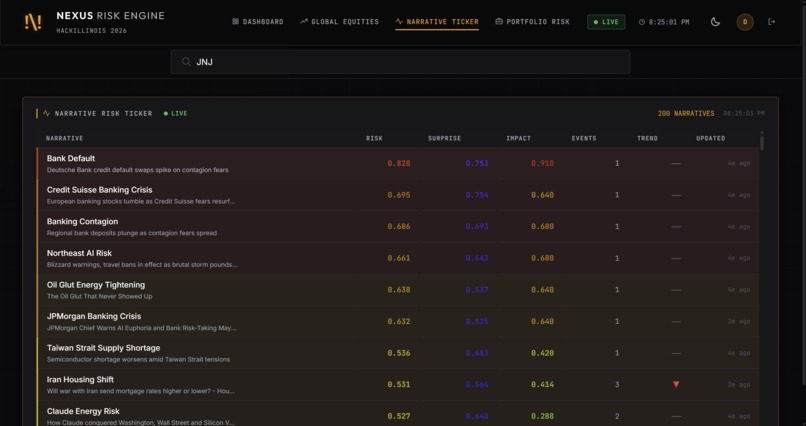Click the red down-trend arrow on Iran Housing Shift

tap(676, 384)
